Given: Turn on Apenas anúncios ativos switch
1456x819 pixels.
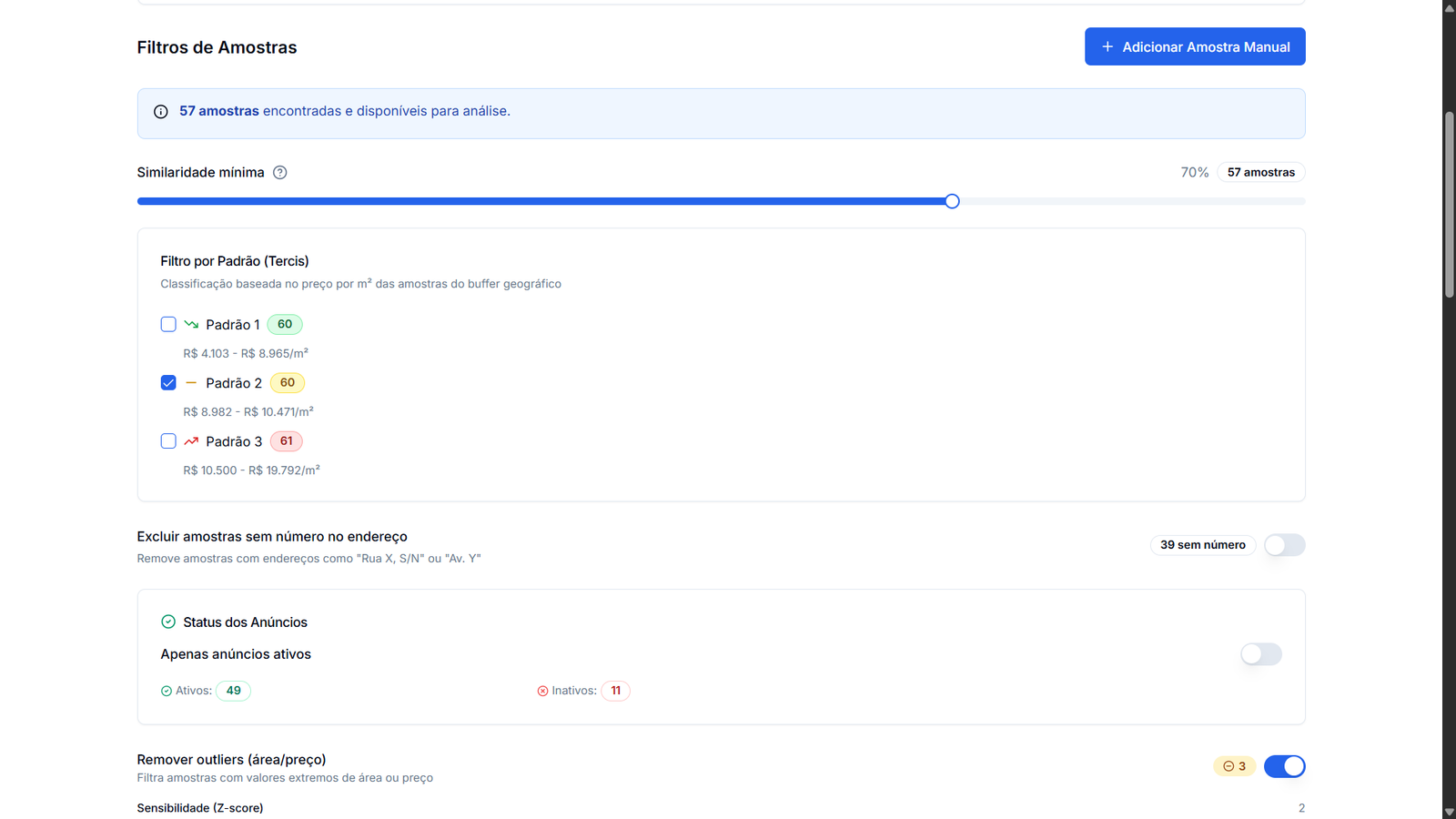Looking at the screenshot, I should (x=1260, y=654).
